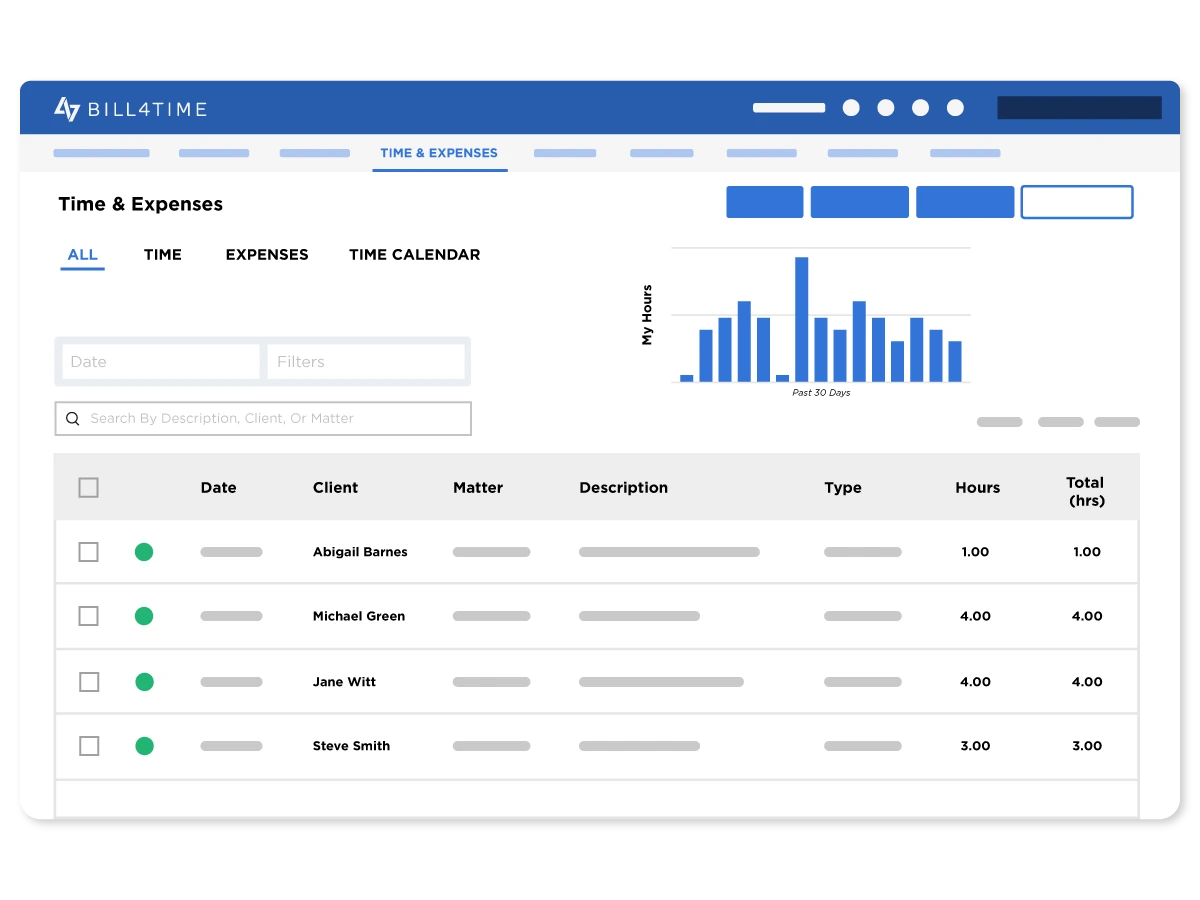Click green status dot for Abigail Barnes
Image resolution: width=1200 pixels, height=900 pixels.
pyautogui.click(x=144, y=552)
